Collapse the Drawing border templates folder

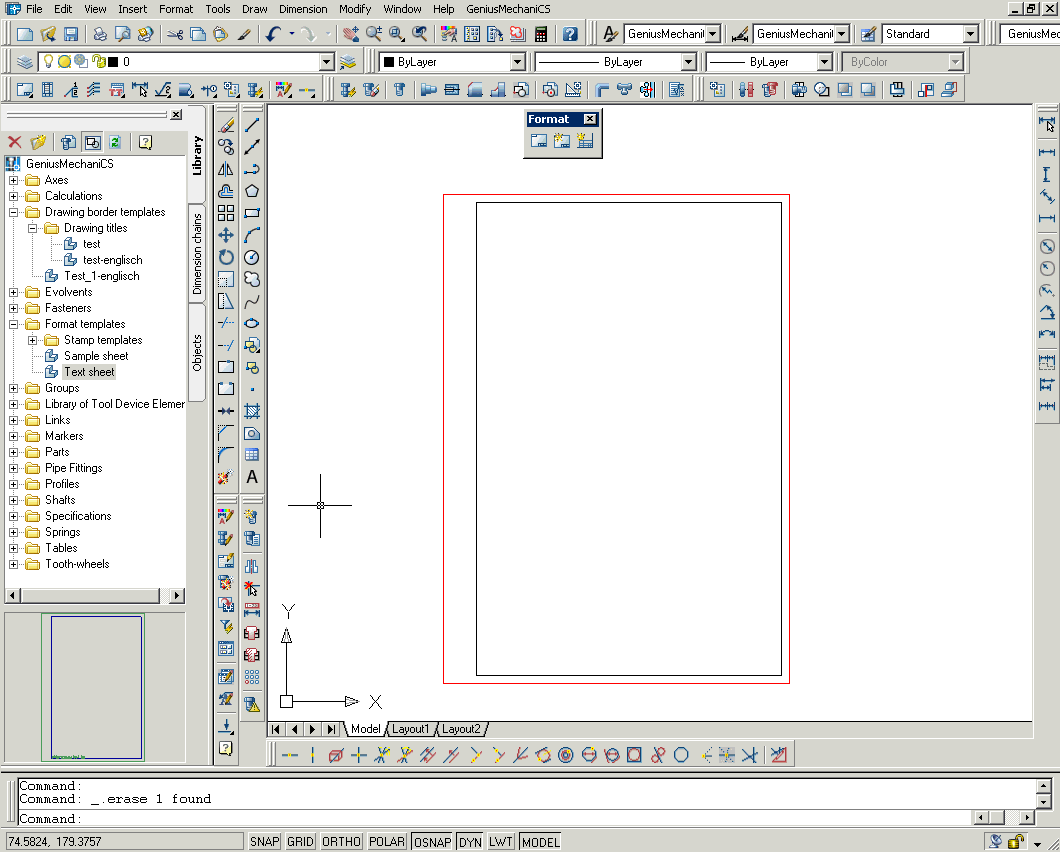click(13, 212)
